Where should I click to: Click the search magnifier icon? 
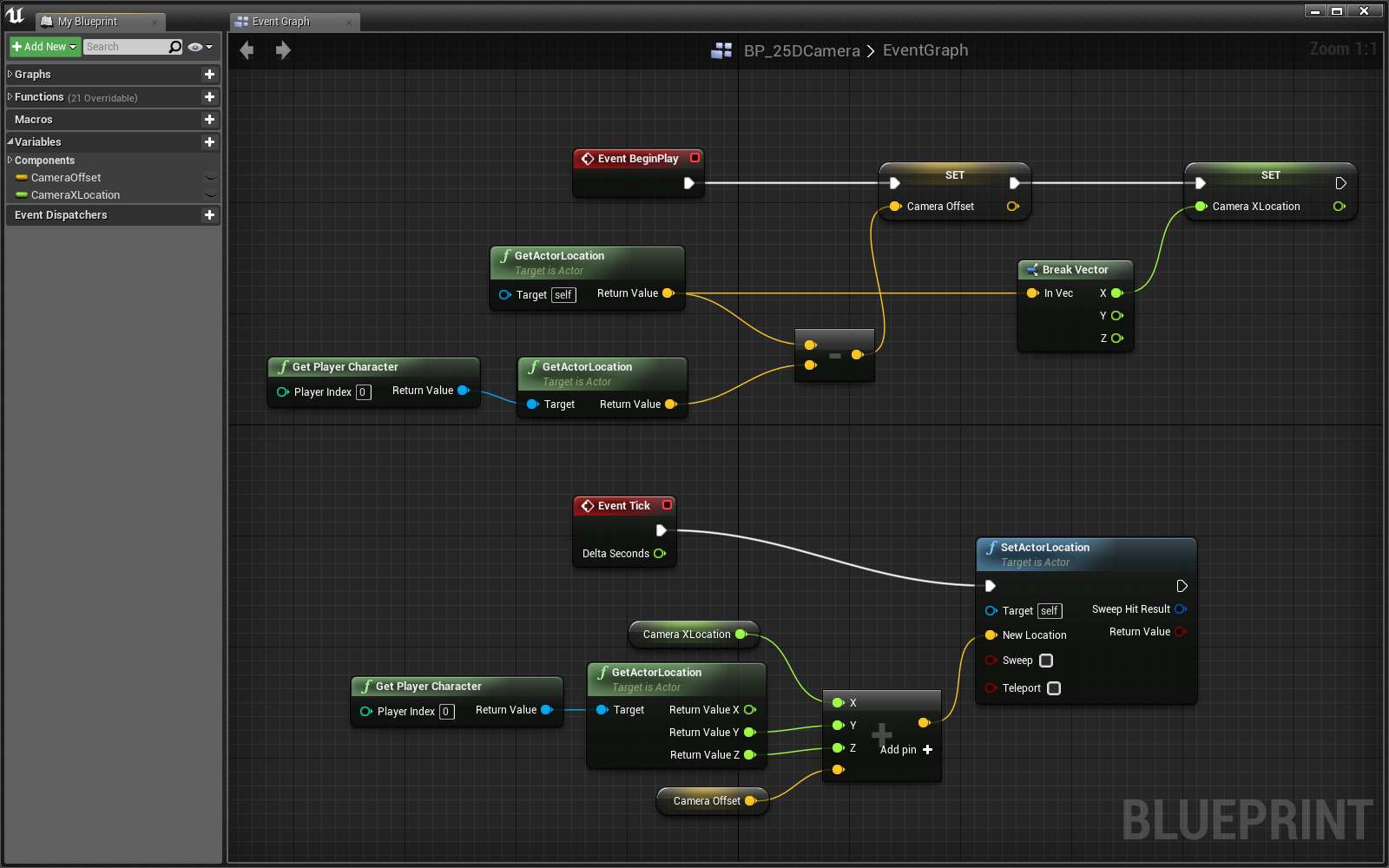pos(175,47)
